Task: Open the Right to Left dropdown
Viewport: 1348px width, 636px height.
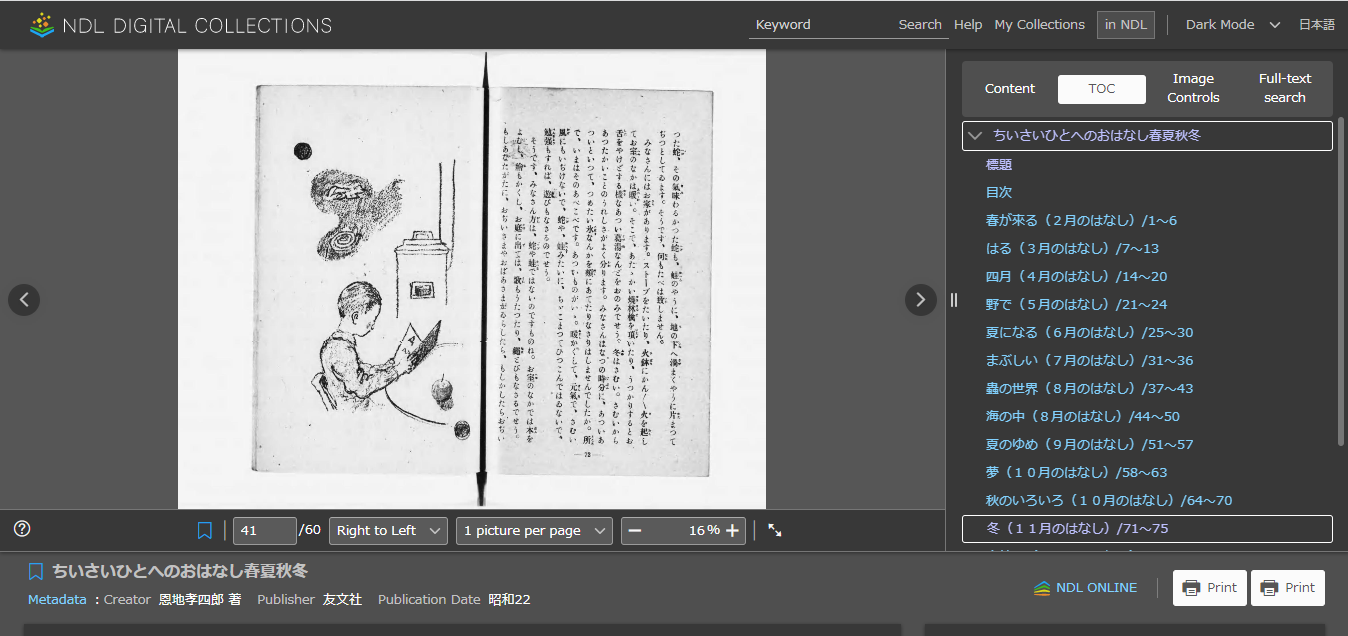Action: [x=388, y=530]
